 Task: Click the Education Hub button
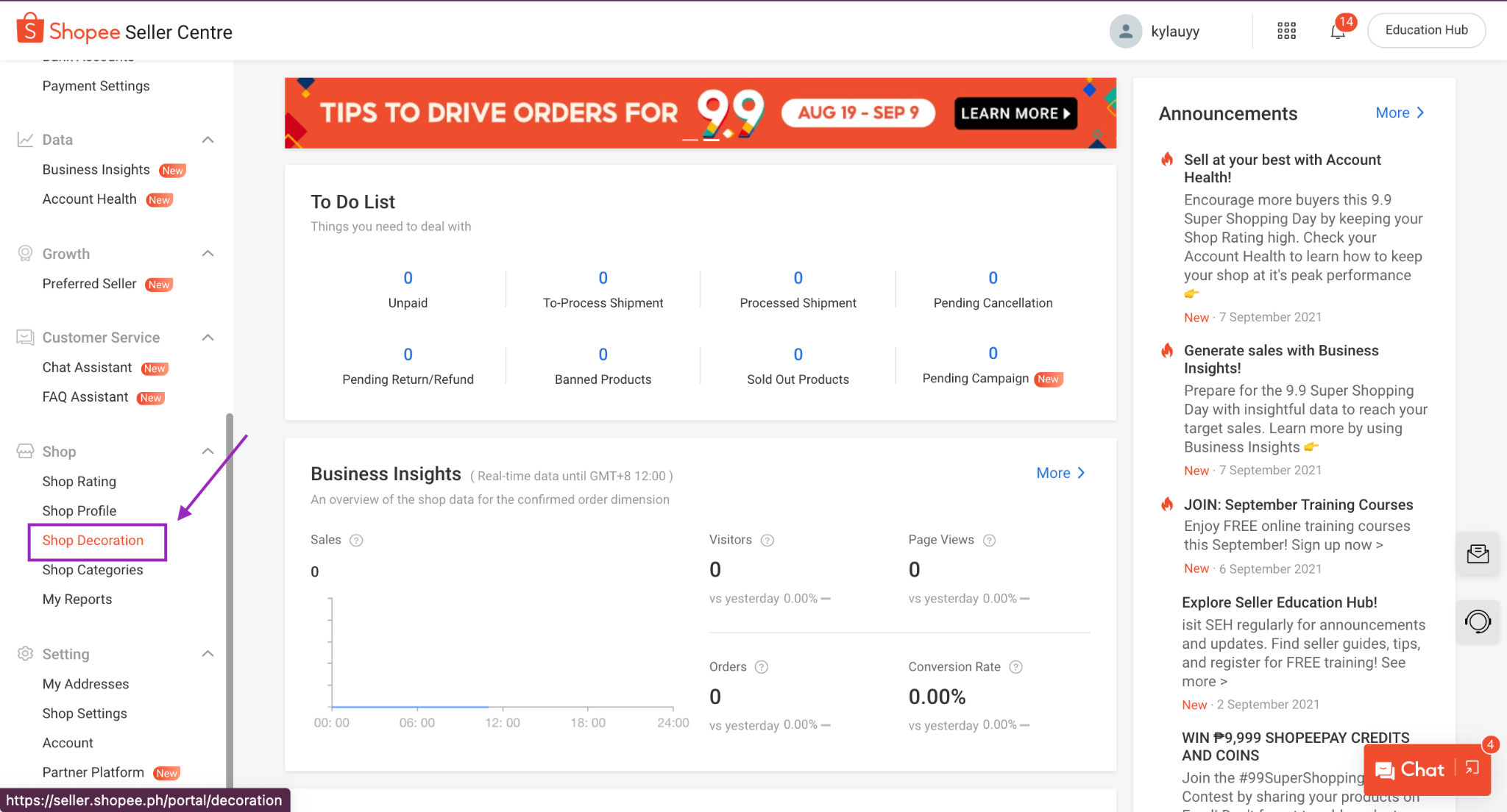click(x=1425, y=31)
